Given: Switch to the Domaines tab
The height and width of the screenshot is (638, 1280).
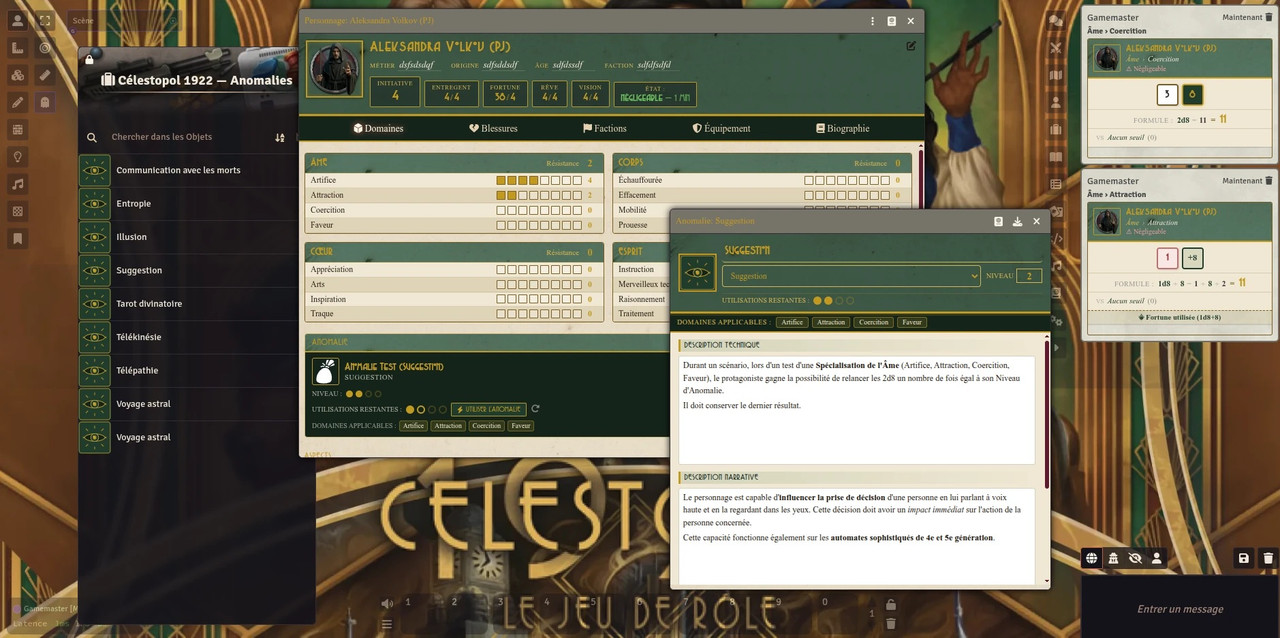Looking at the screenshot, I should click(x=378, y=128).
